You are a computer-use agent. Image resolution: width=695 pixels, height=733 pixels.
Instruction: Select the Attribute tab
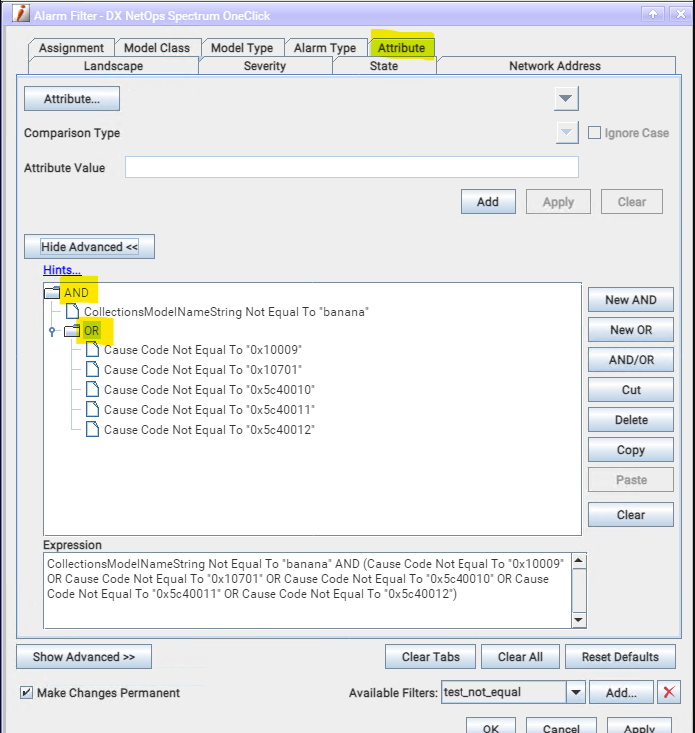pos(401,48)
